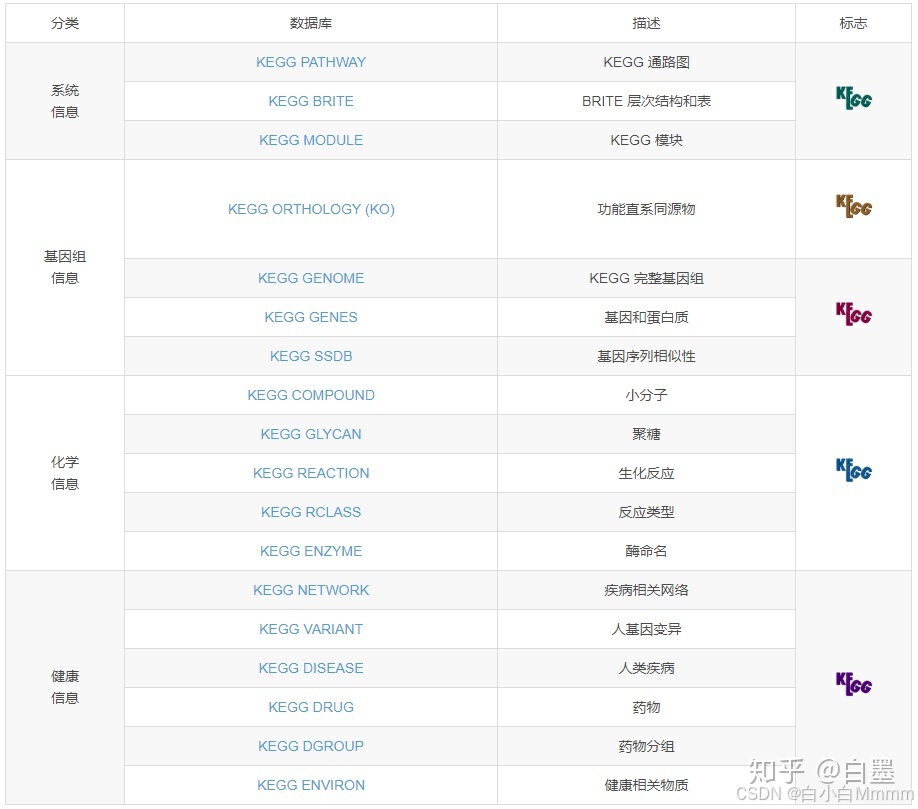Click the description 疾病相关网络
918x809 pixels.
click(646, 590)
